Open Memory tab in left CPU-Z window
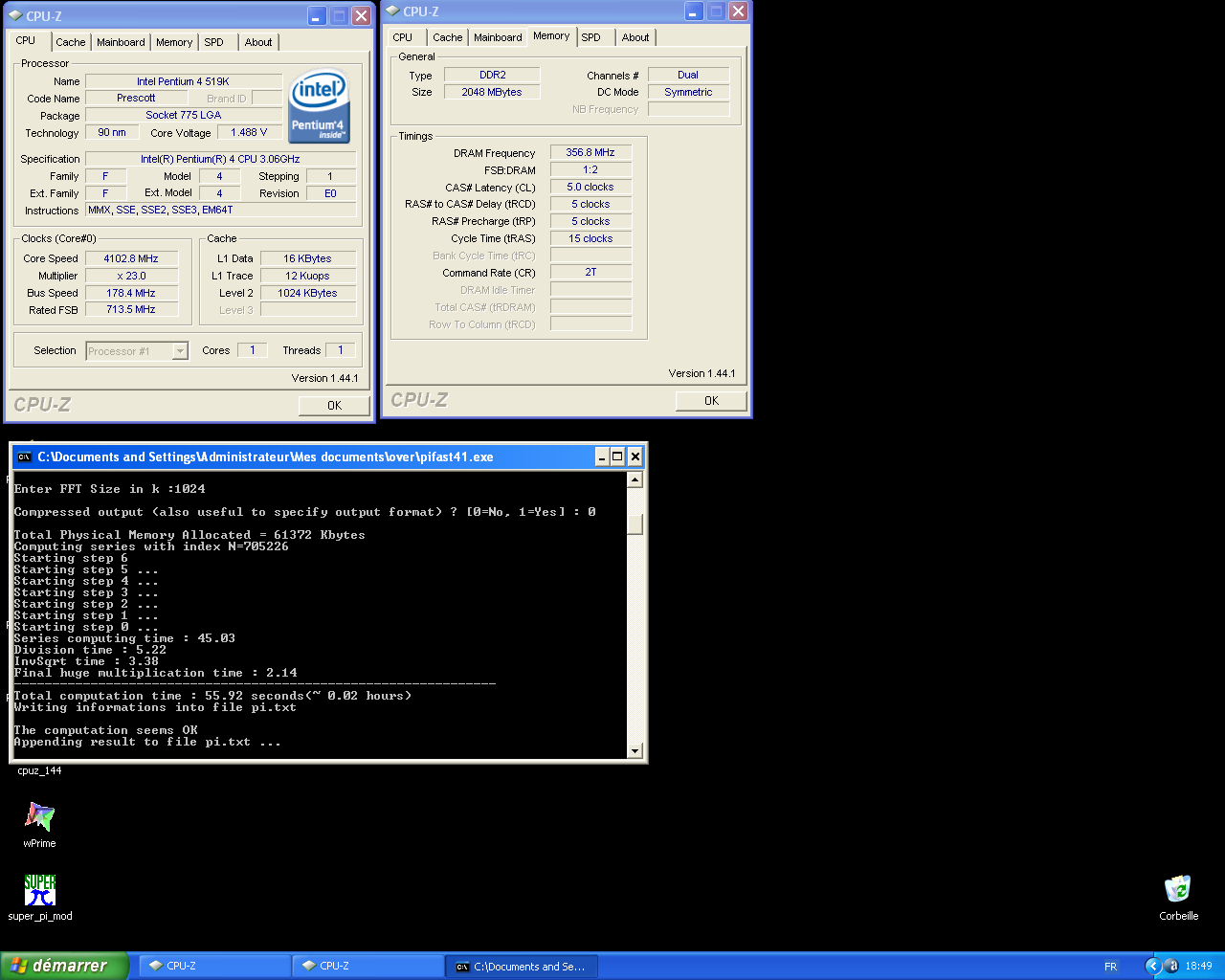Image resolution: width=1225 pixels, height=980 pixels. pos(174,42)
